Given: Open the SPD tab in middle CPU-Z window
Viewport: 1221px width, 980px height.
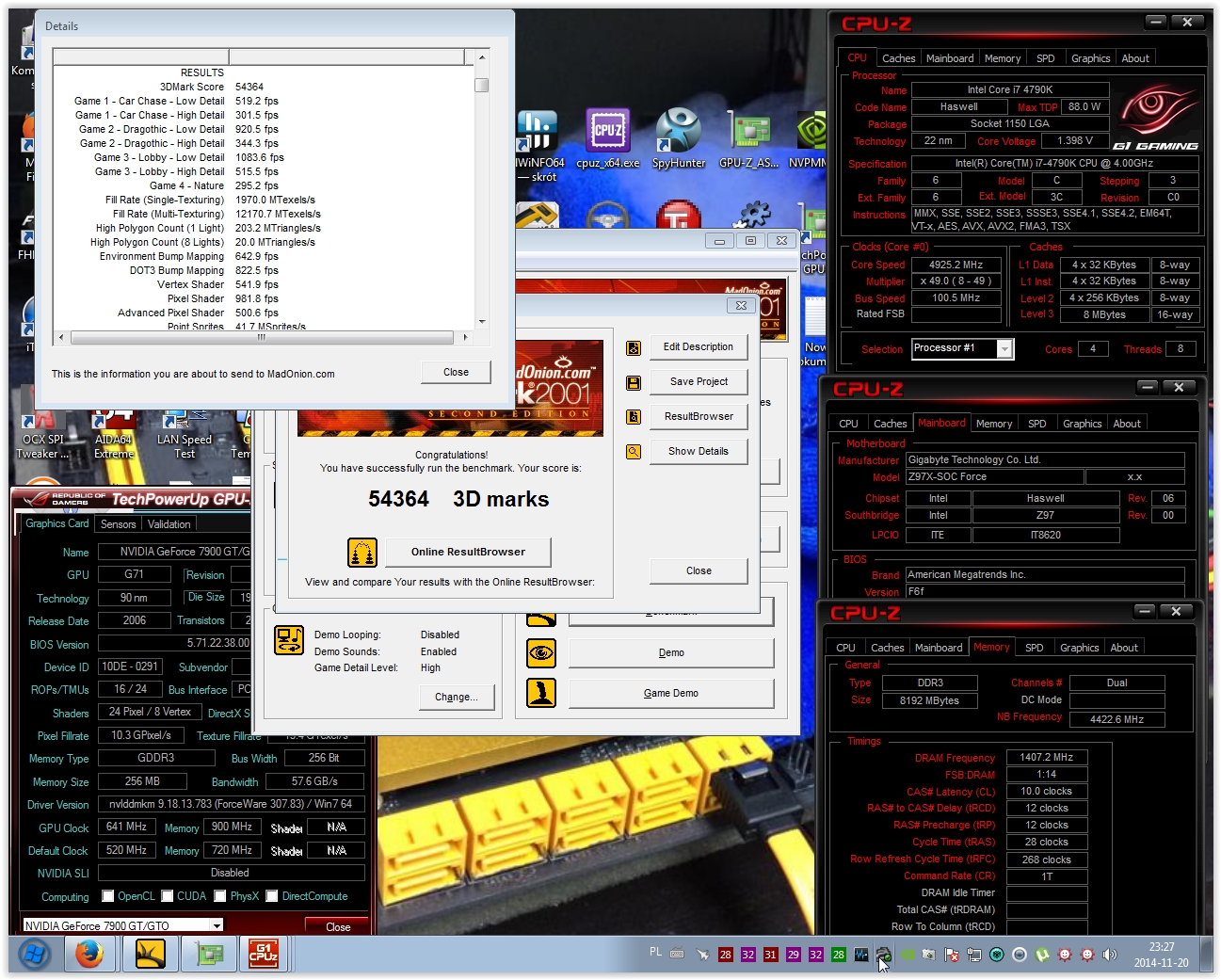Looking at the screenshot, I should click(x=1036, y=424).
